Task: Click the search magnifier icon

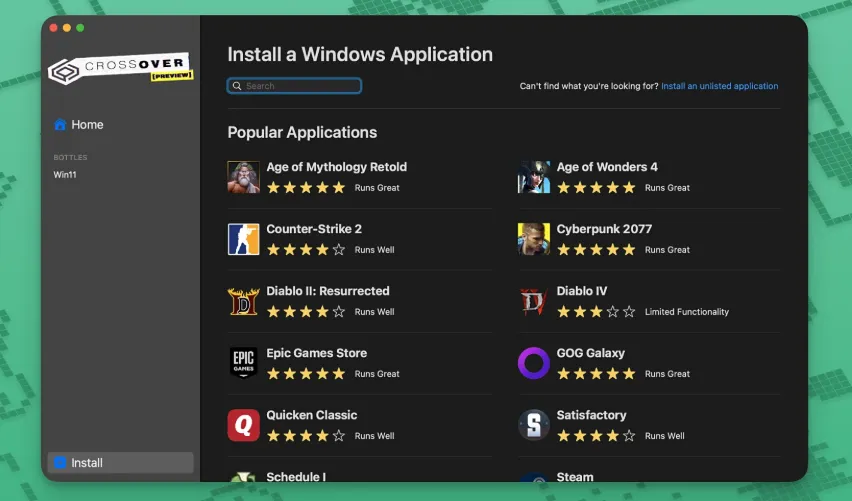Action: pos(237,86)
